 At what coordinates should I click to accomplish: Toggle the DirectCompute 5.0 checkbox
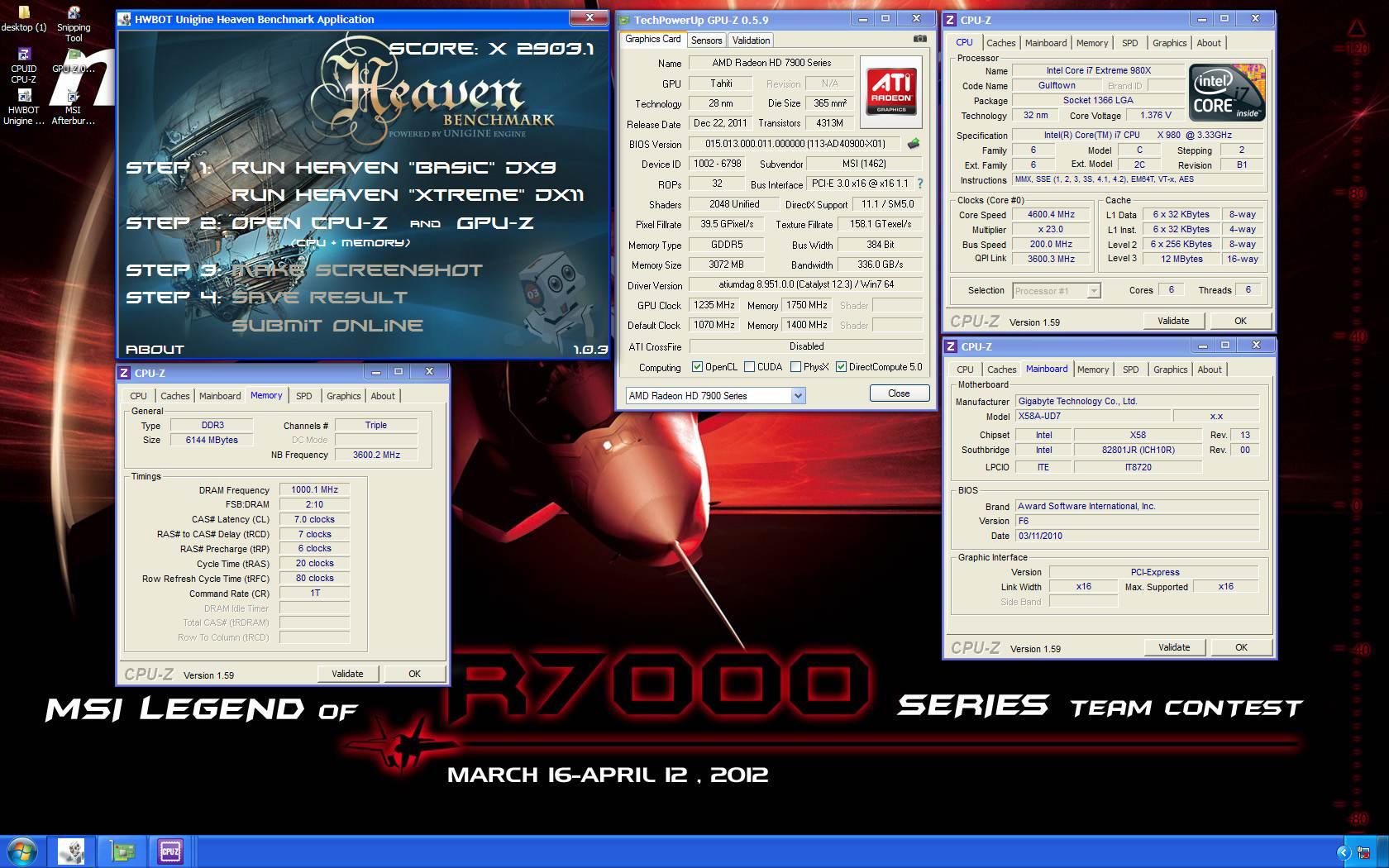(841, 367)
